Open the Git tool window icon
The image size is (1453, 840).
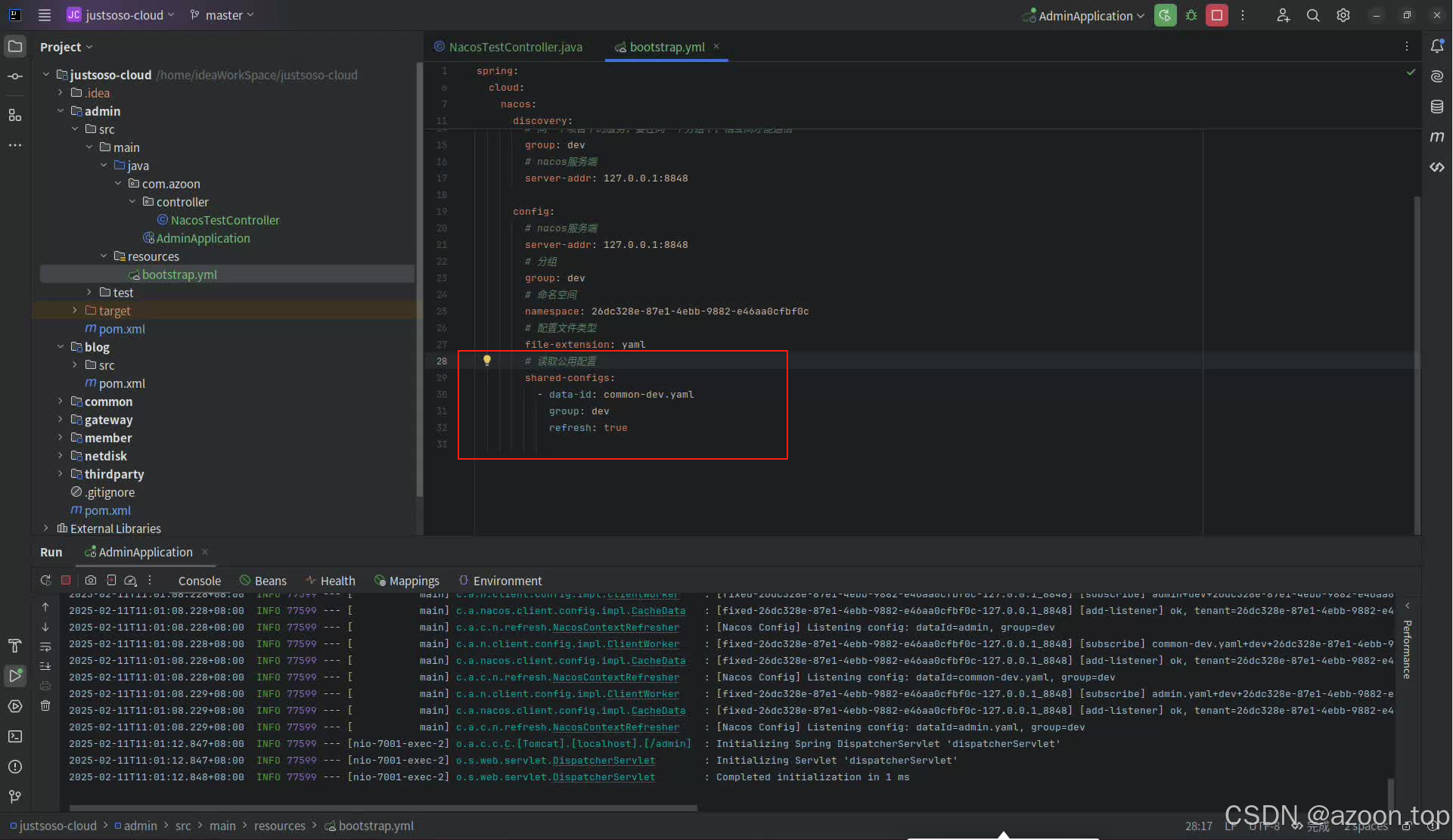coord(15,797)
